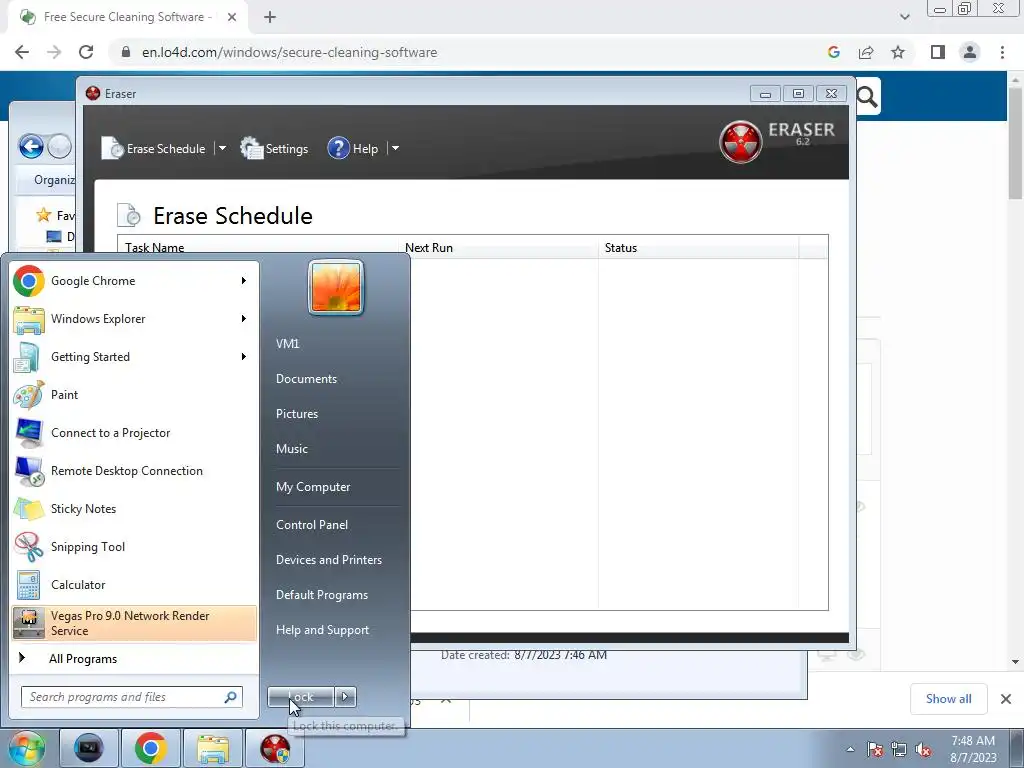
Task: Open Erase Schedule in Eraser toolbar
Action: (x=154, y=149)
